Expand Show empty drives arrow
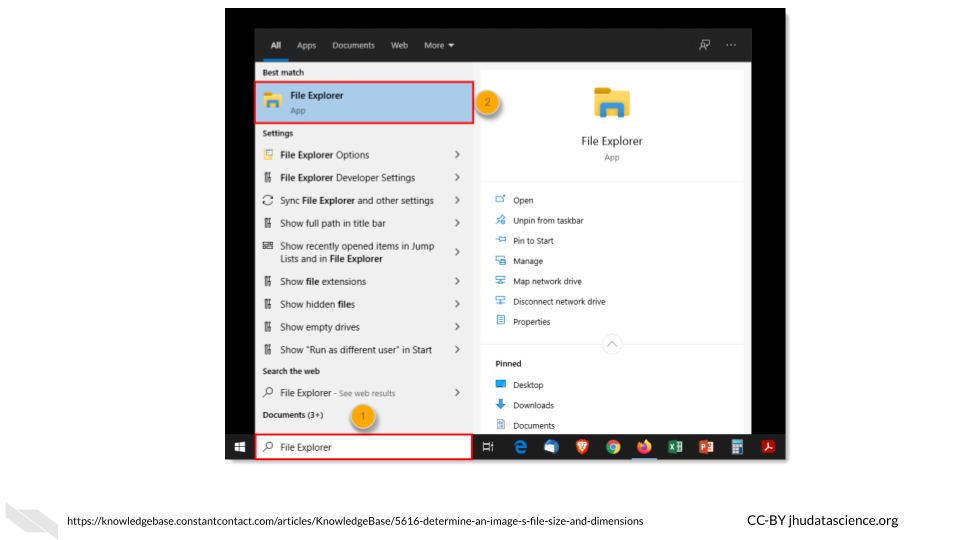This screenshot has height=540, width=960. [457, 327]
